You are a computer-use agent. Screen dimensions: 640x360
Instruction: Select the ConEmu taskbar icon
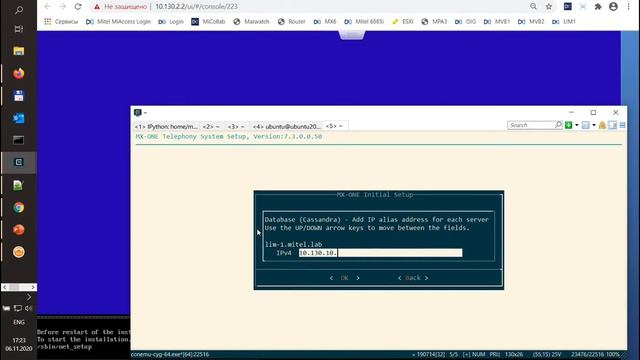[18, 162]
